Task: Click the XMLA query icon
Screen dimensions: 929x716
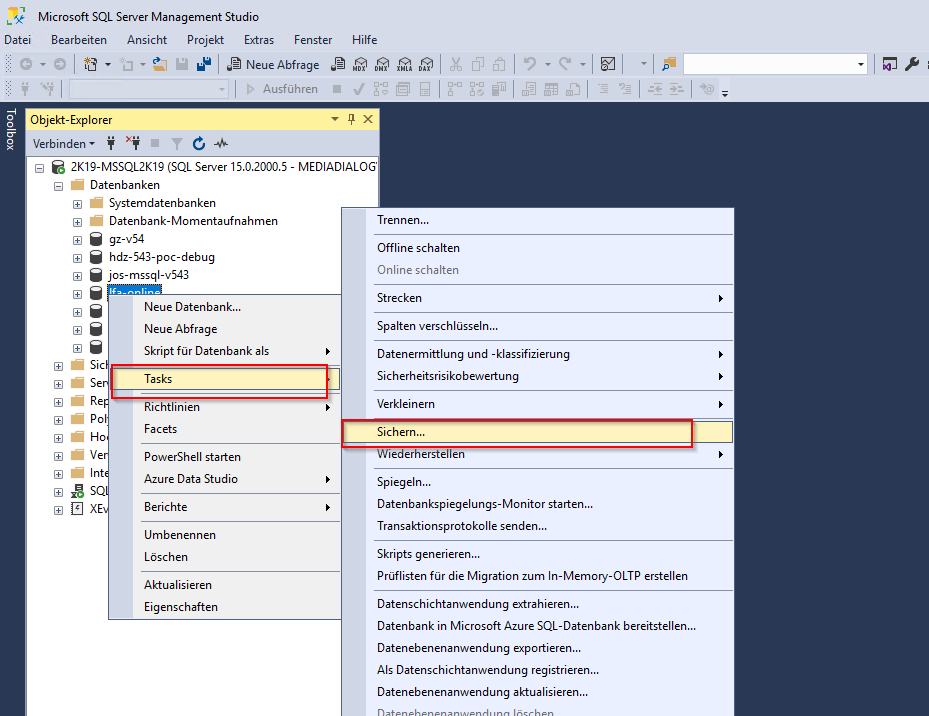Action: pyautogui.click(x=405, y=64)
